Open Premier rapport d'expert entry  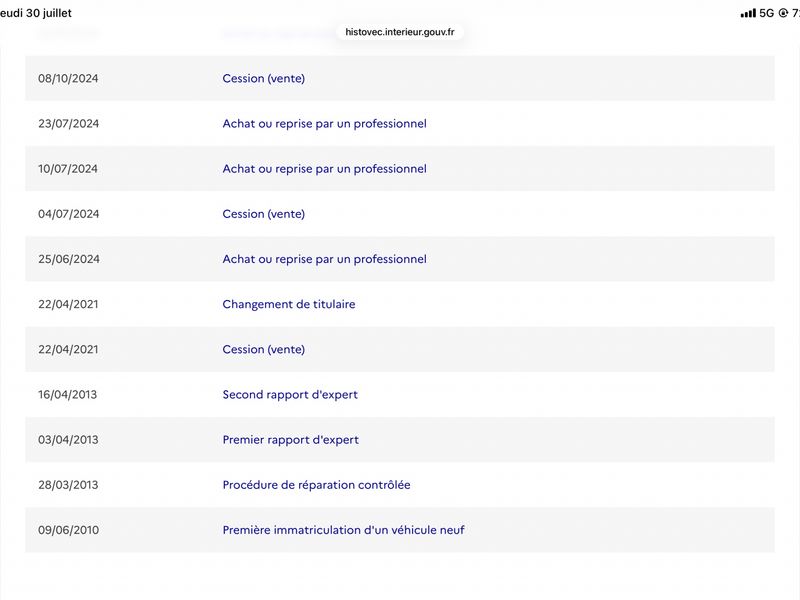click(x=290, y=440)
